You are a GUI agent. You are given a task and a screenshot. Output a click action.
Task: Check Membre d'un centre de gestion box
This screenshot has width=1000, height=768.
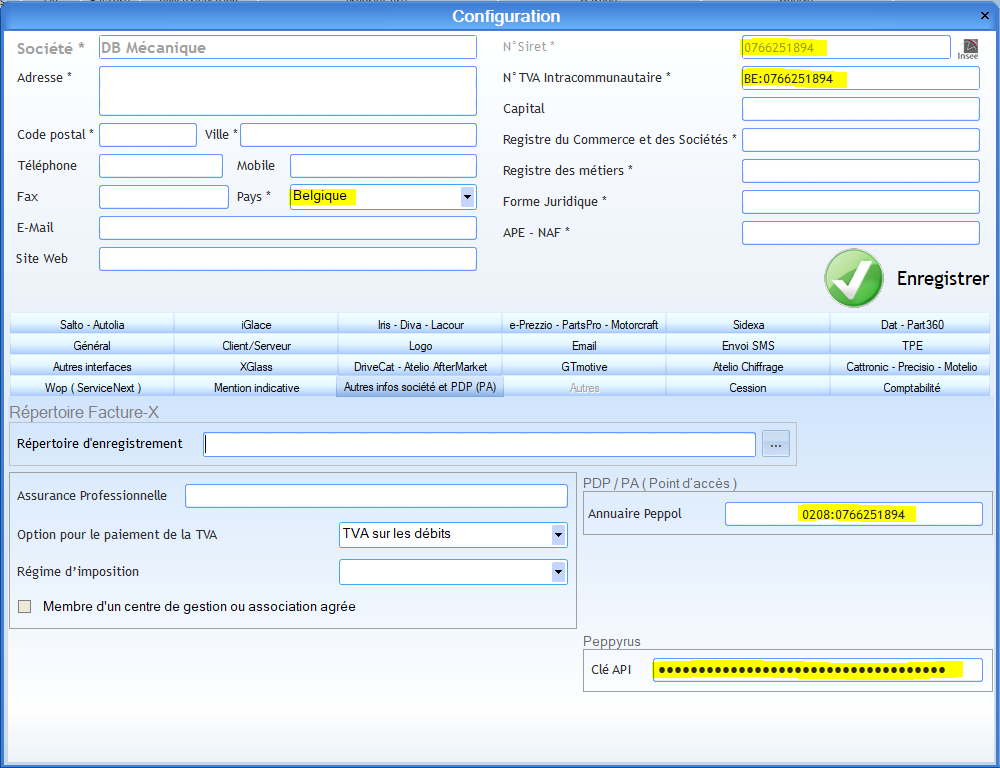tap(25, 606)
